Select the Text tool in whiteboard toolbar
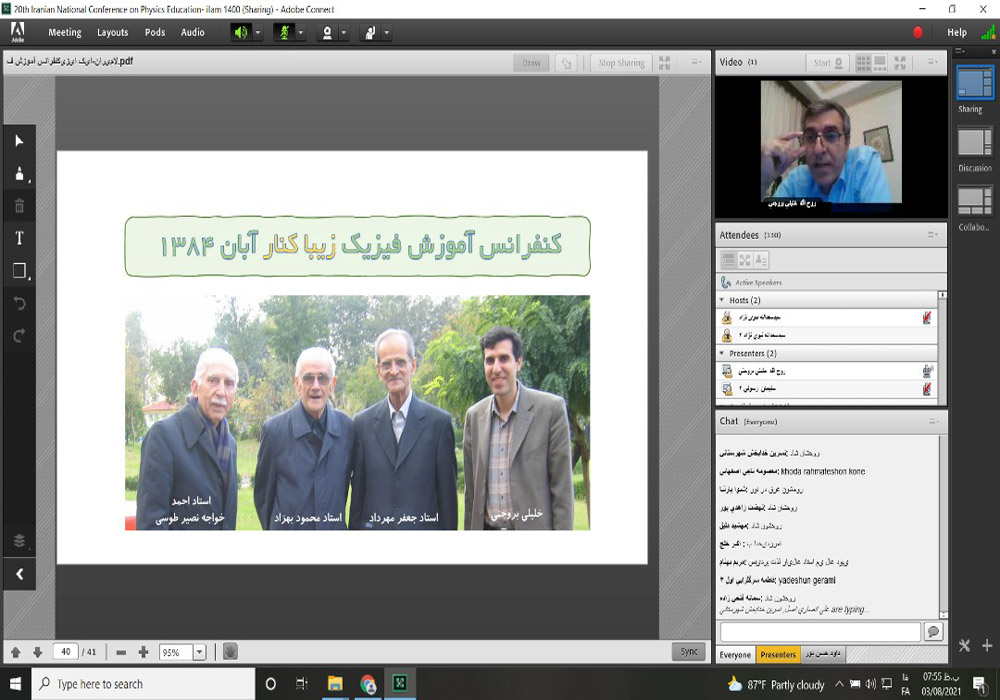This screenshot has height=700, width=1000. (x=19, y=238)
